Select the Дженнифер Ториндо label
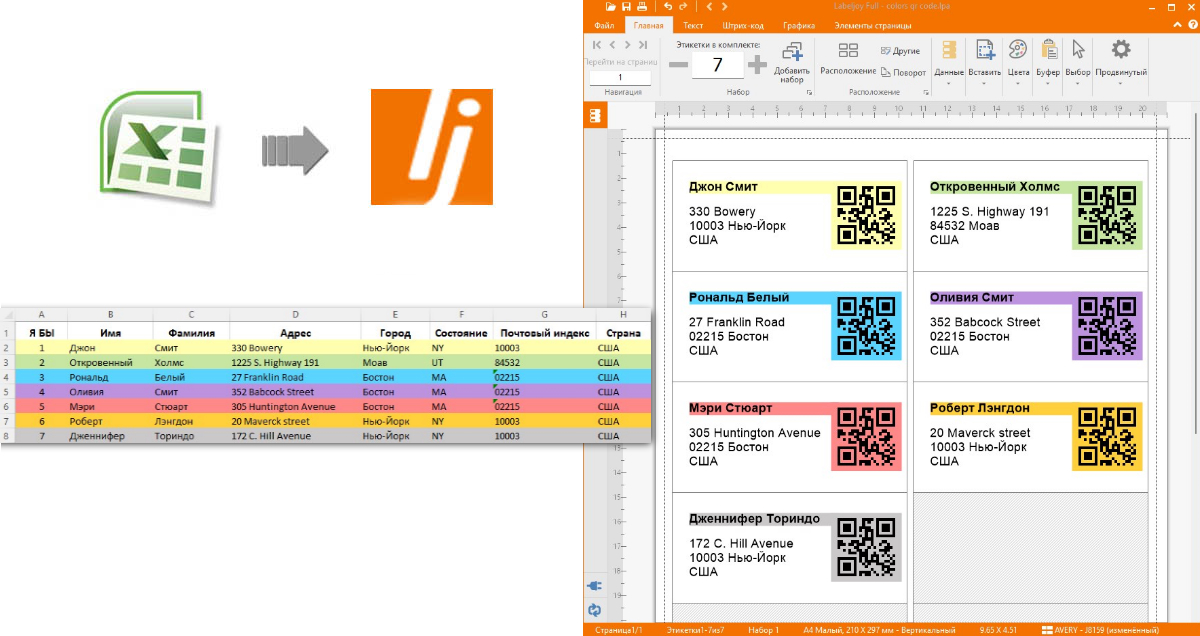1200x636 pixels. [x=790, y=548]
